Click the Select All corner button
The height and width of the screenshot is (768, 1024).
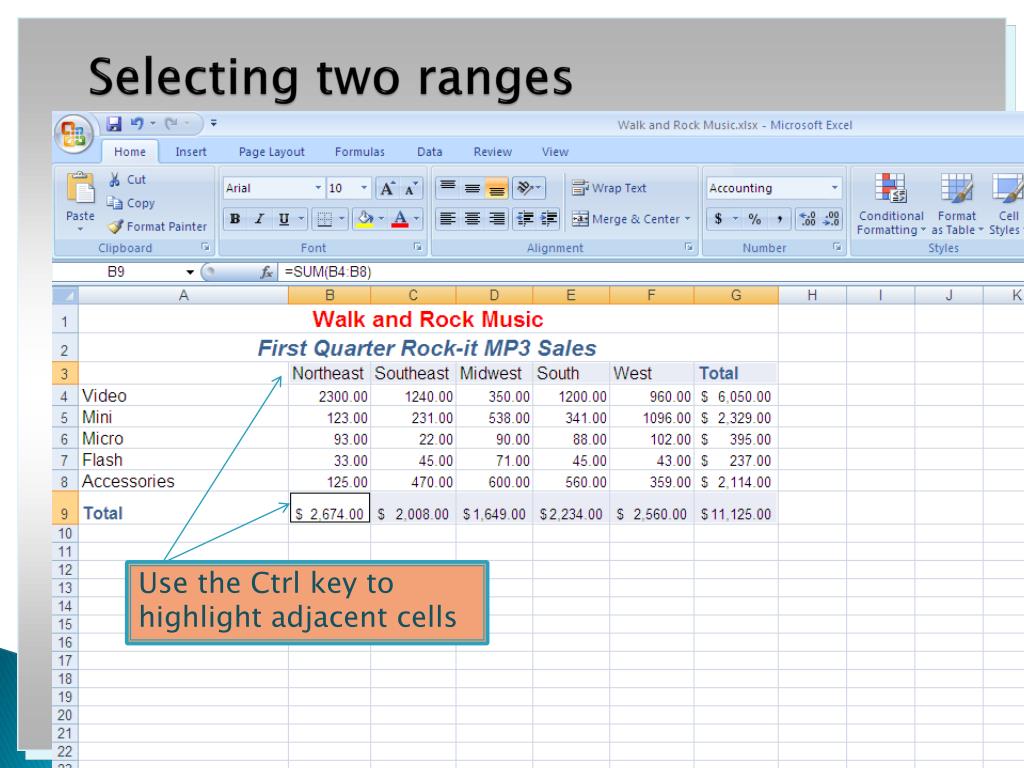(x=65, y=295)
